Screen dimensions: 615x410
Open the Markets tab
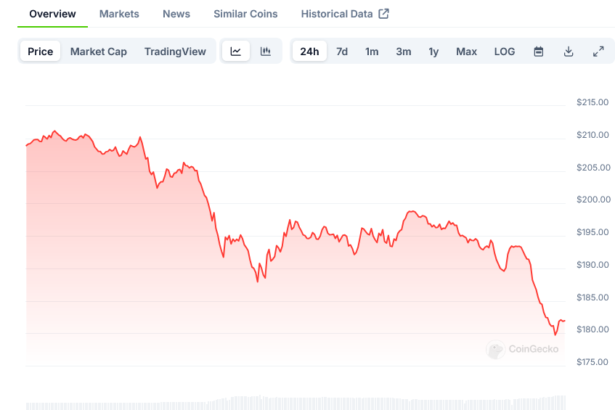(x=119, y=14)
